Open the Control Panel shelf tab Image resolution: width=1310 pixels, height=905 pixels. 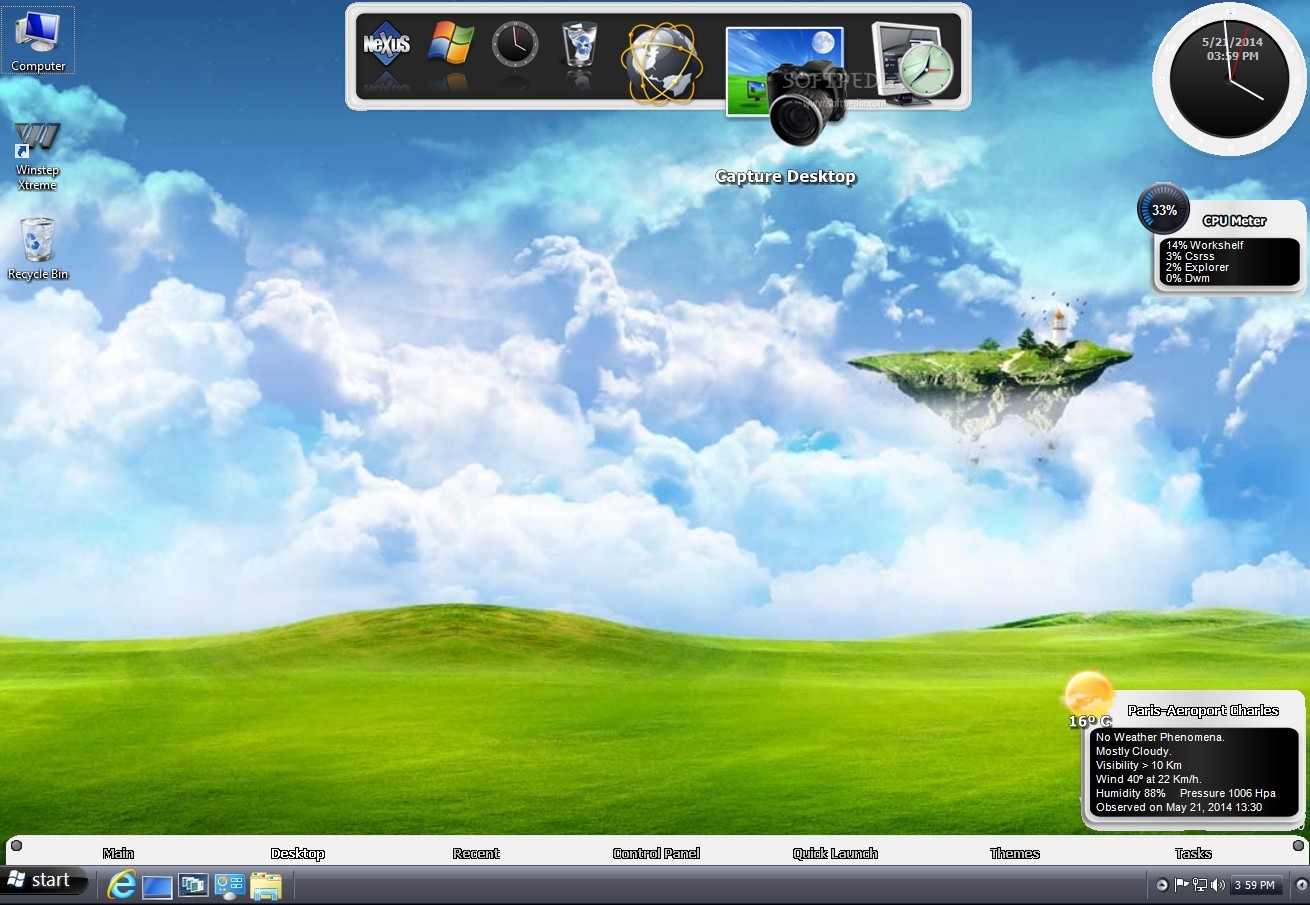(656, 853)
